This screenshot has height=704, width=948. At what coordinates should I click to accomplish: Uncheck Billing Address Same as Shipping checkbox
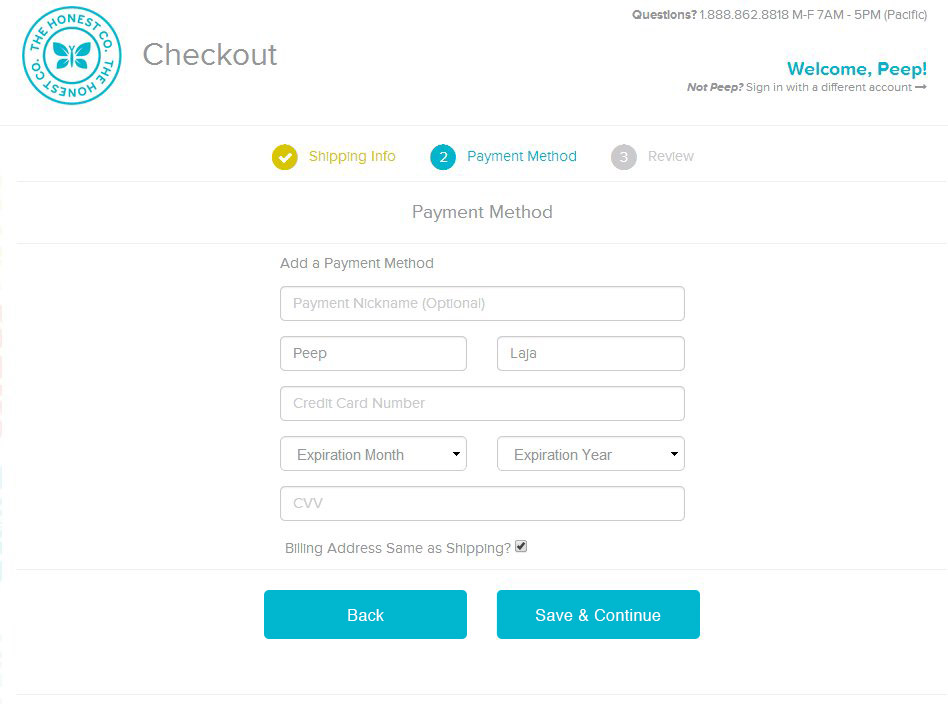[x=521, y=547]
